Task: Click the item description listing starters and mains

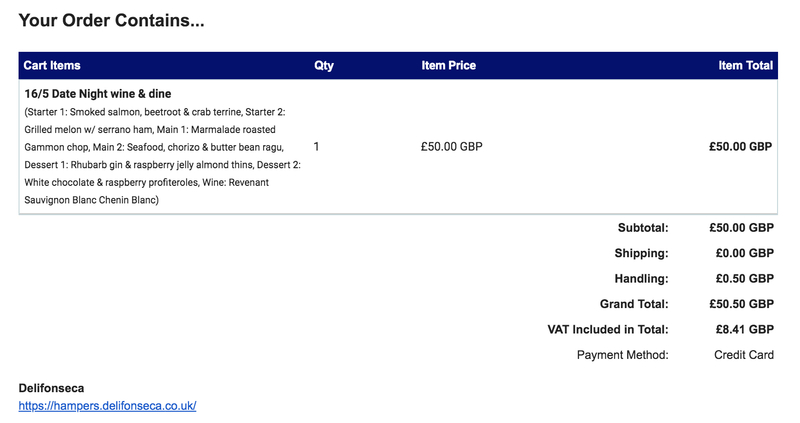Action: click(x=160, y=155)
